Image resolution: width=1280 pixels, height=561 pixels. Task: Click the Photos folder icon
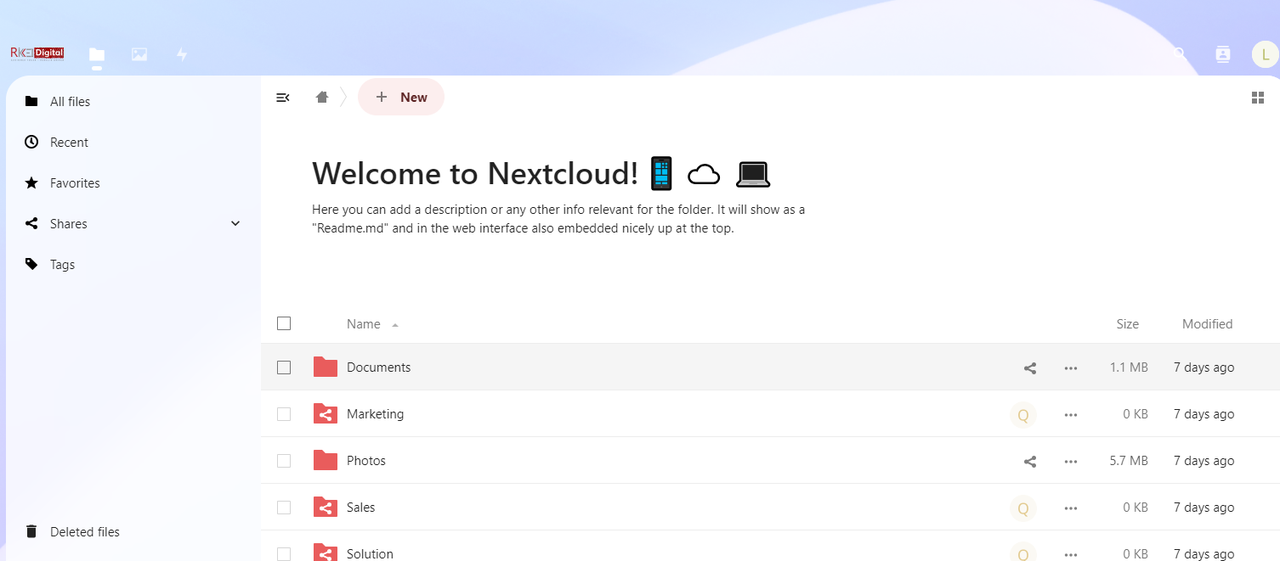325,460
